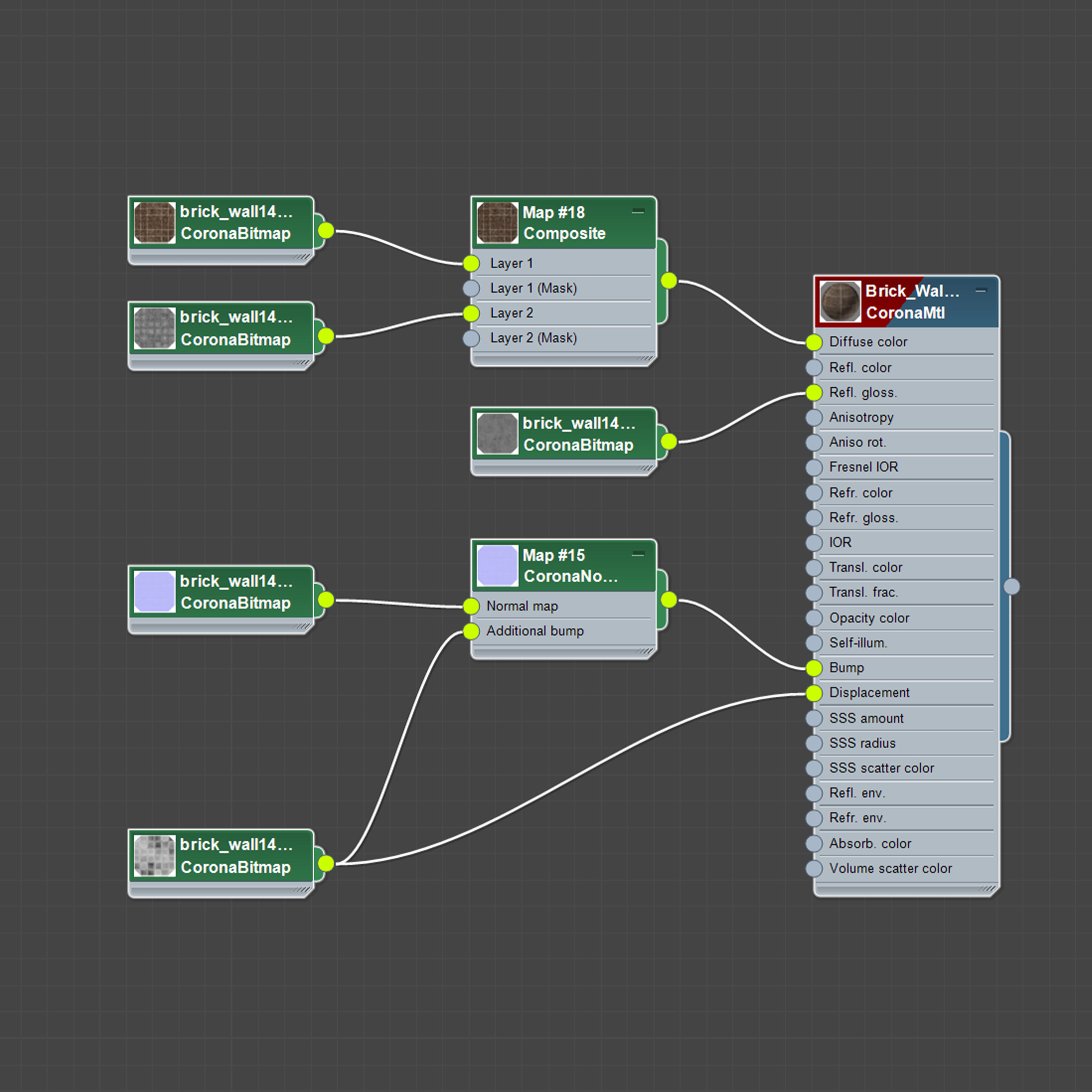Collapse the Brick_Wall CoronaMtl node

[981, 291]
